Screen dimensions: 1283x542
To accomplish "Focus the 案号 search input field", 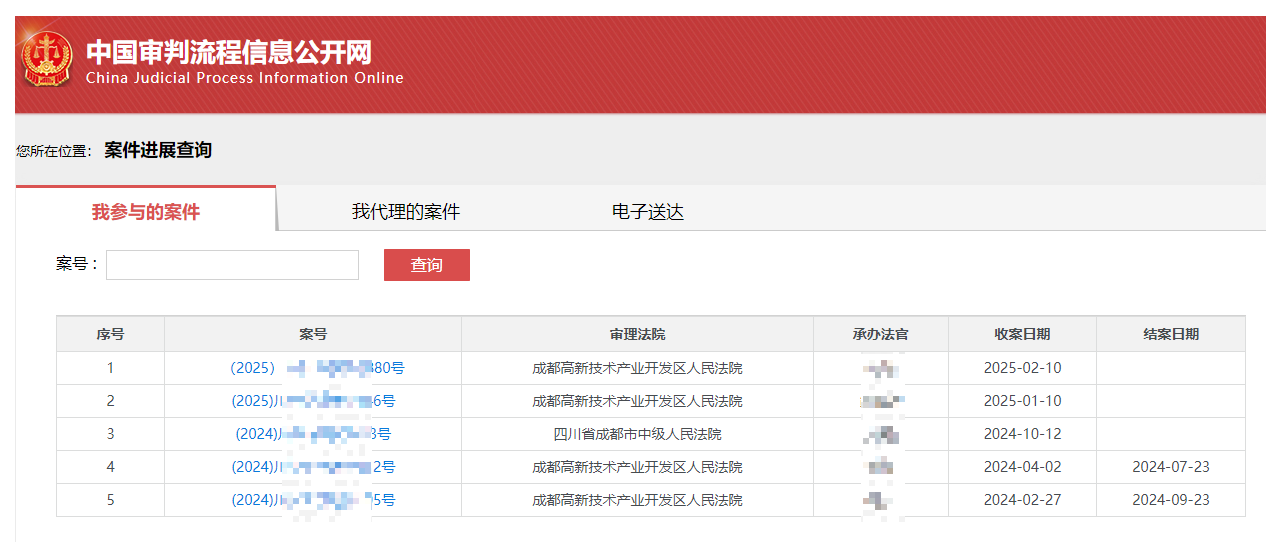I will pos(232,265).
